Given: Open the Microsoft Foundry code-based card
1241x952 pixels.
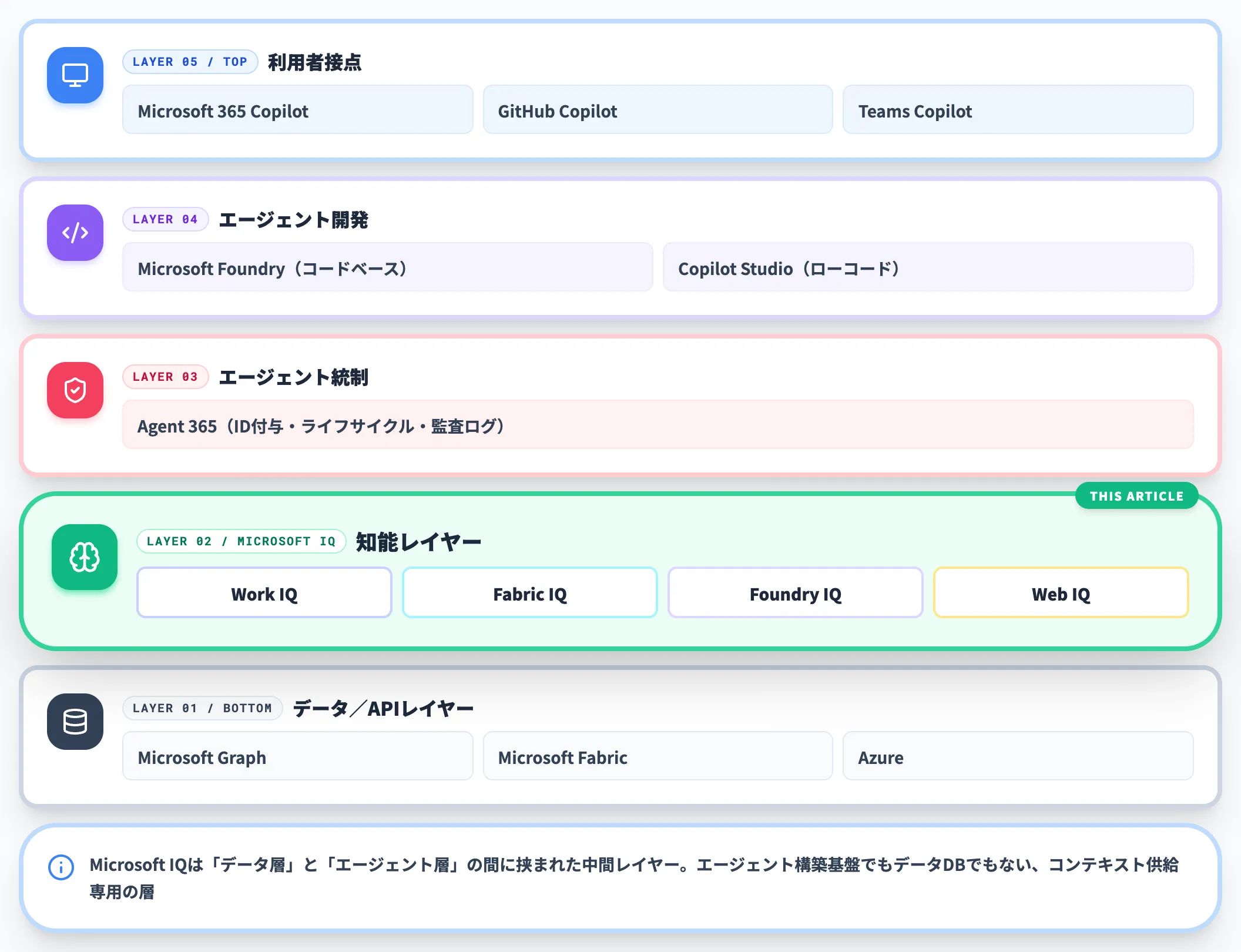Looking at the screenshot, I should click(x=387, y=267).
